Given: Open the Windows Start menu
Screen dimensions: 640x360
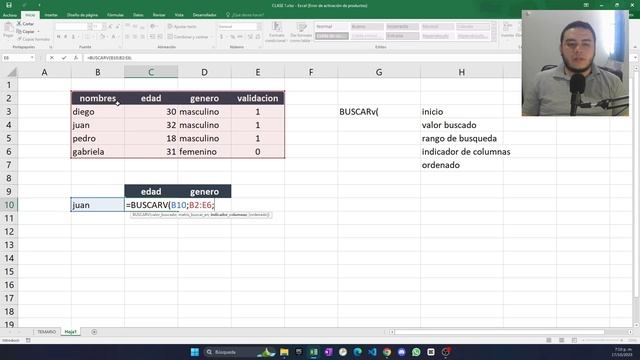Looking at the screenshot, I should pos(195,352).
